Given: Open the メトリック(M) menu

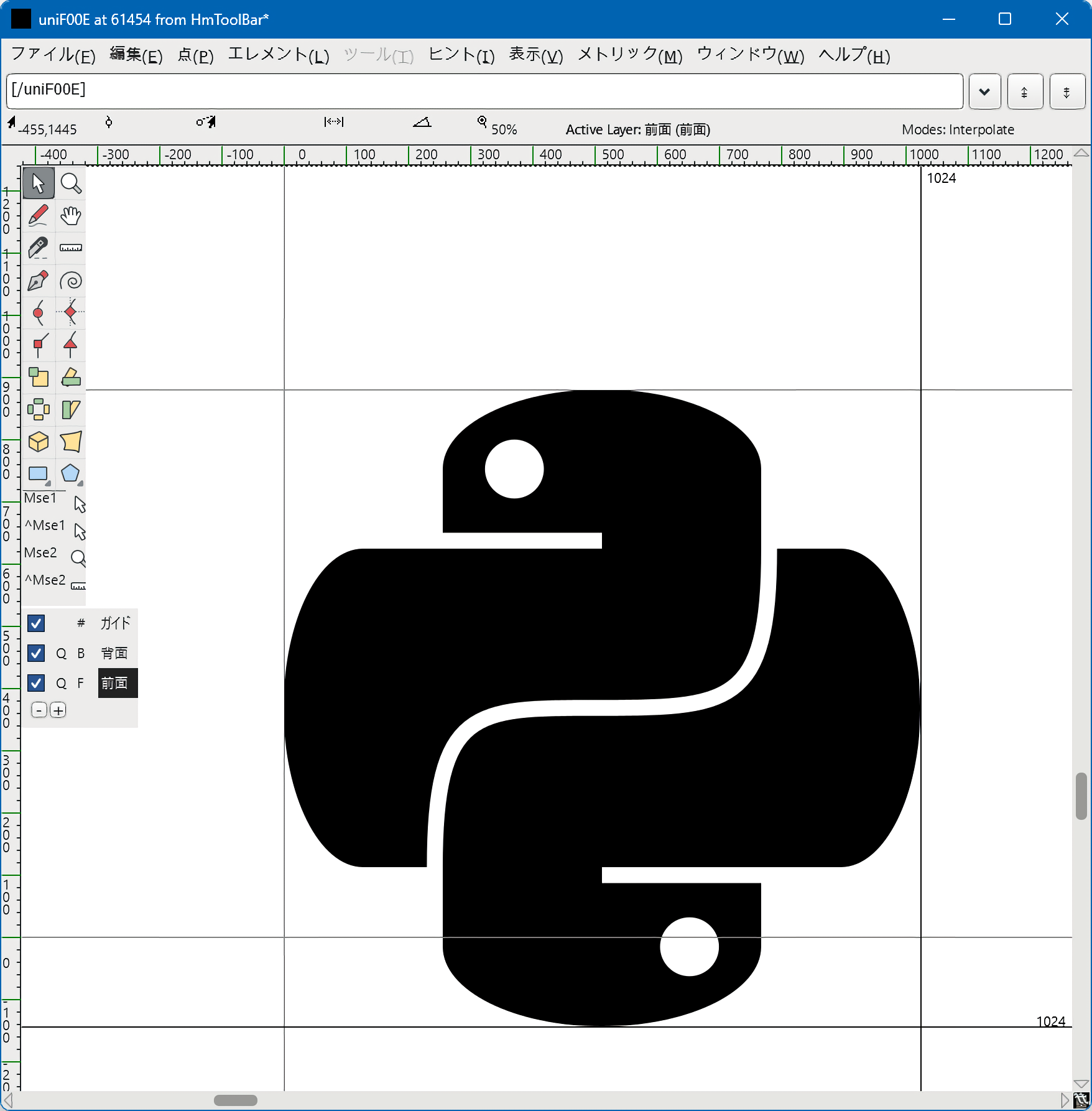Looking at the screenshot, I should point(629,55).
